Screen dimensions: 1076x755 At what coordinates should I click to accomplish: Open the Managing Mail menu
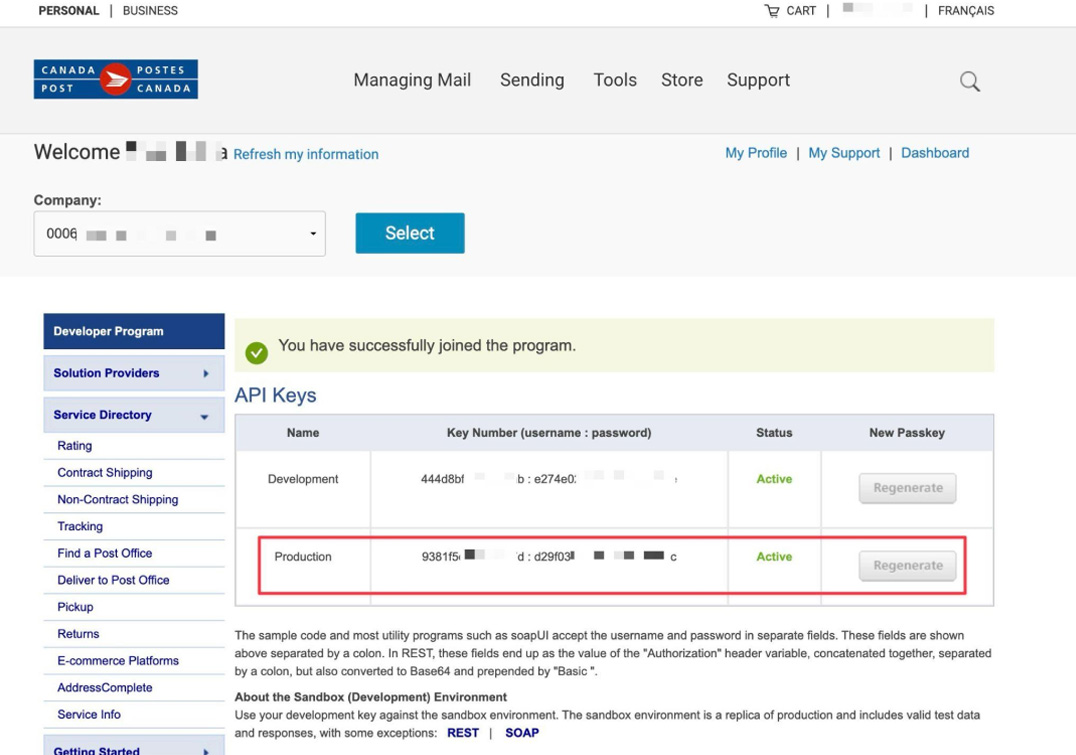click(412, 80)
